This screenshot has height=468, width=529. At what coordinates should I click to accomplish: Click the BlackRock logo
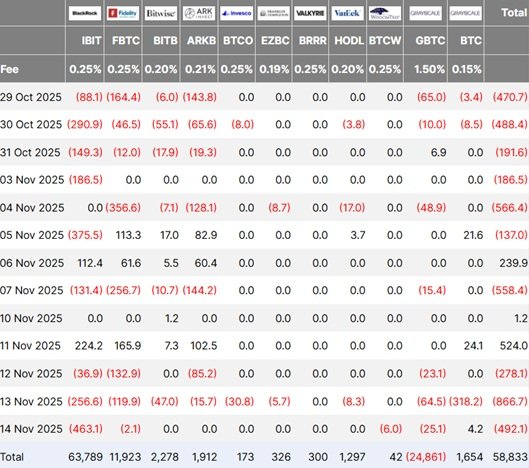click(x=85, y=13)
